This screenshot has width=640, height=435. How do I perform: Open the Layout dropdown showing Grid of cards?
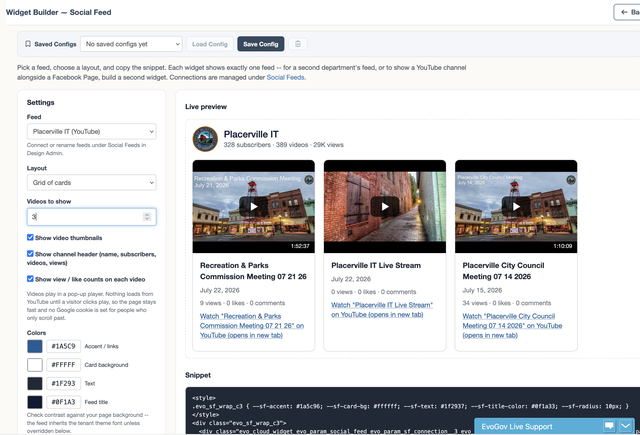pos(91,182)
